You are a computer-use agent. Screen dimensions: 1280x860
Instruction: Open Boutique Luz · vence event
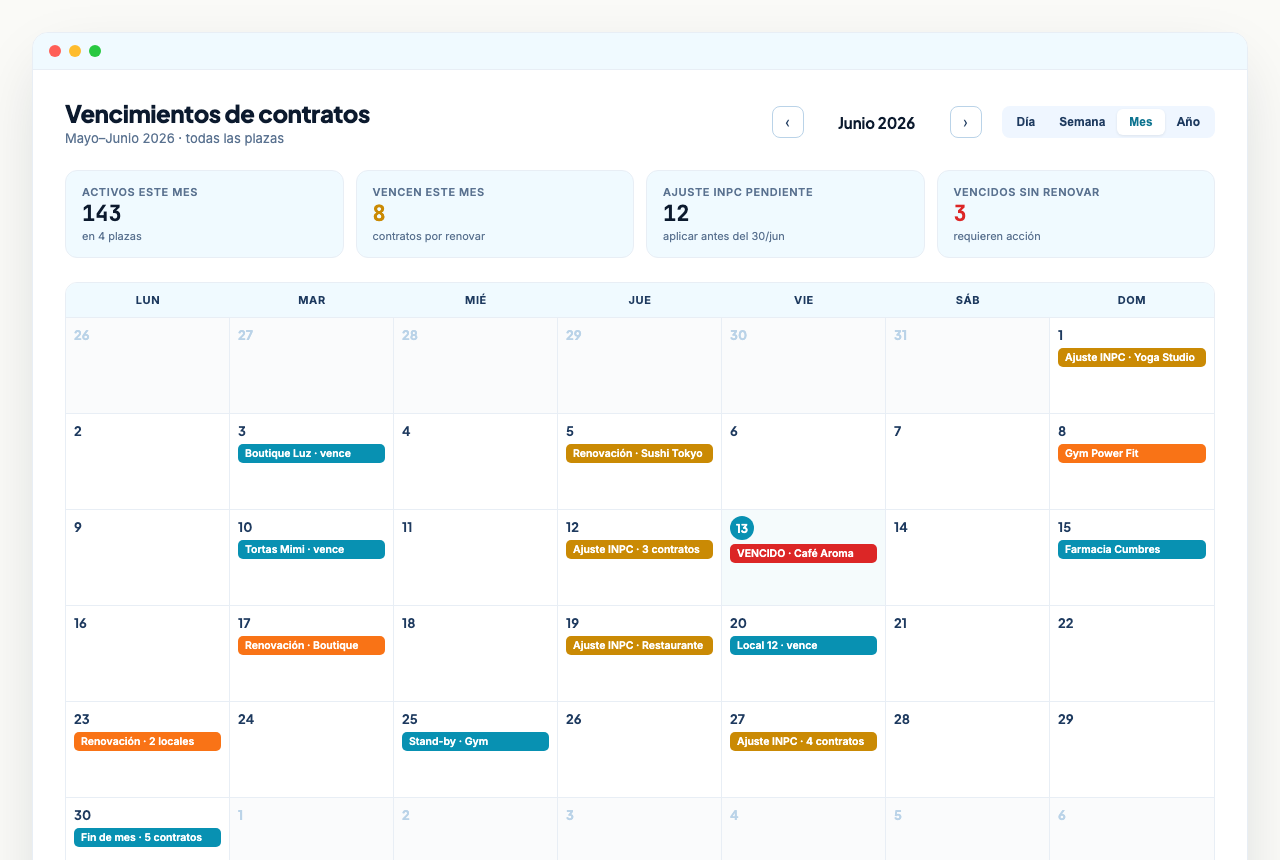click(311, 453)
